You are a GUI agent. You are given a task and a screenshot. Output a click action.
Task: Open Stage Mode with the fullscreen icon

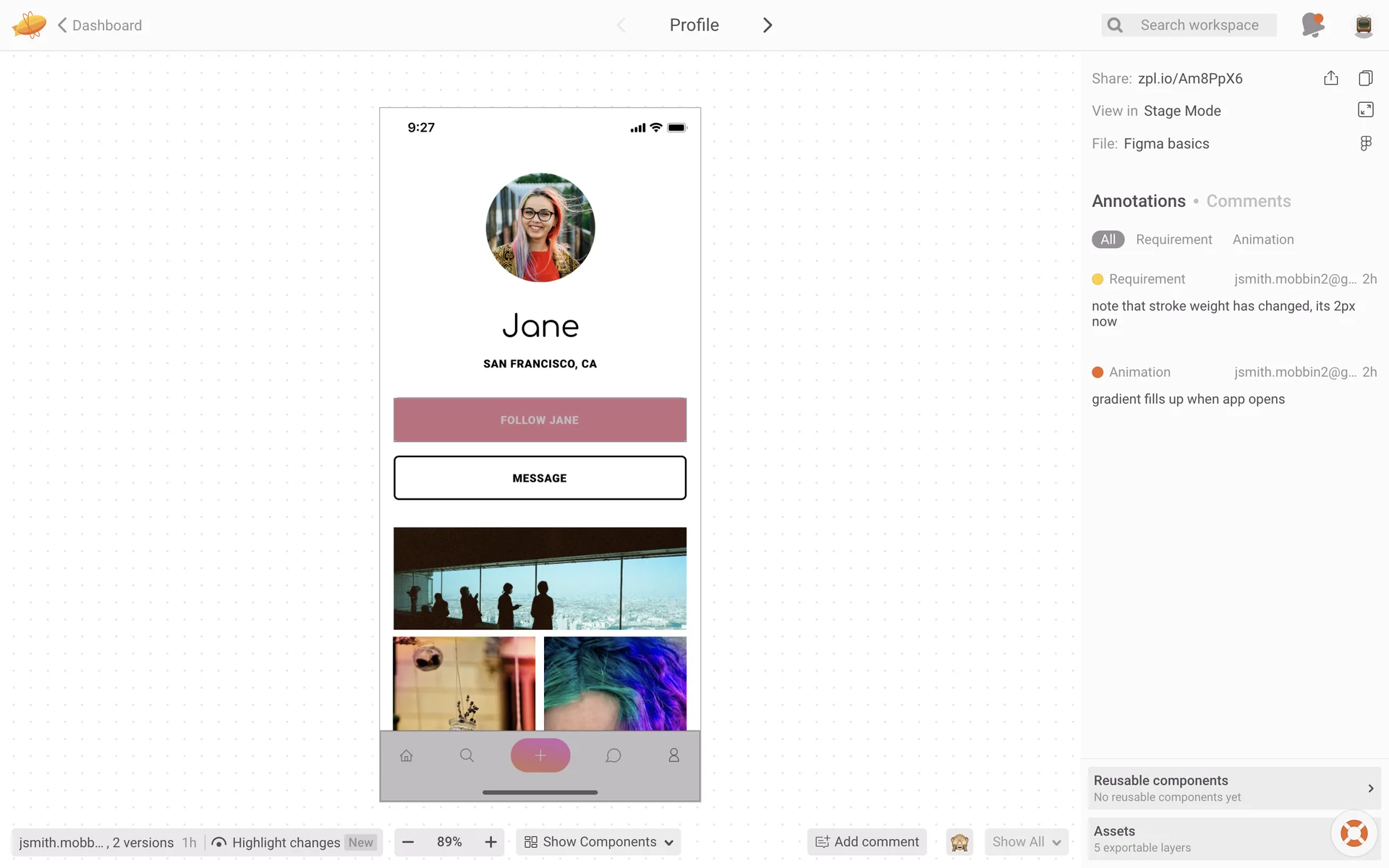(1365, 110)
